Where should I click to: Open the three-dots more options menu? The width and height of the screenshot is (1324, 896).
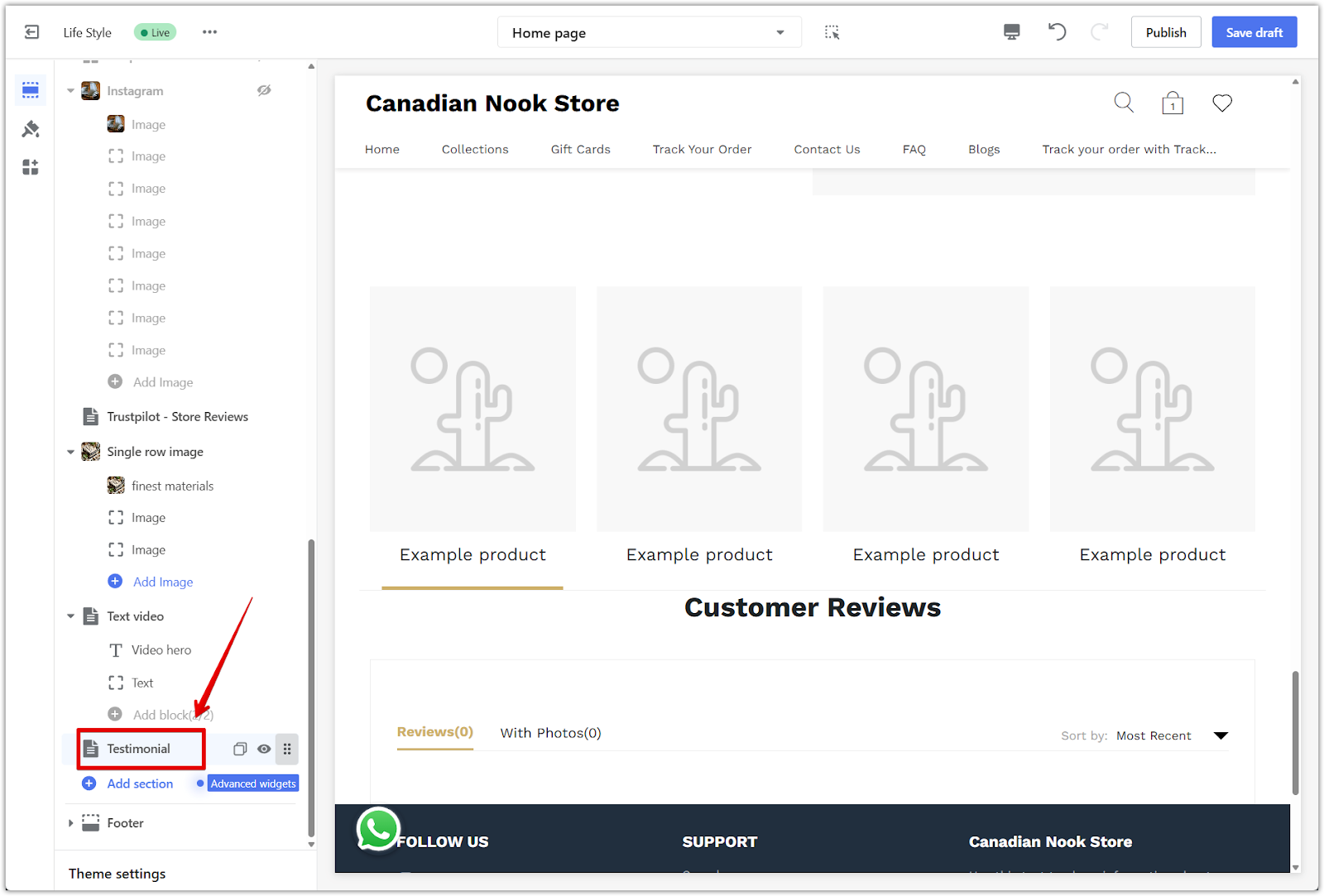pos(209,32)
